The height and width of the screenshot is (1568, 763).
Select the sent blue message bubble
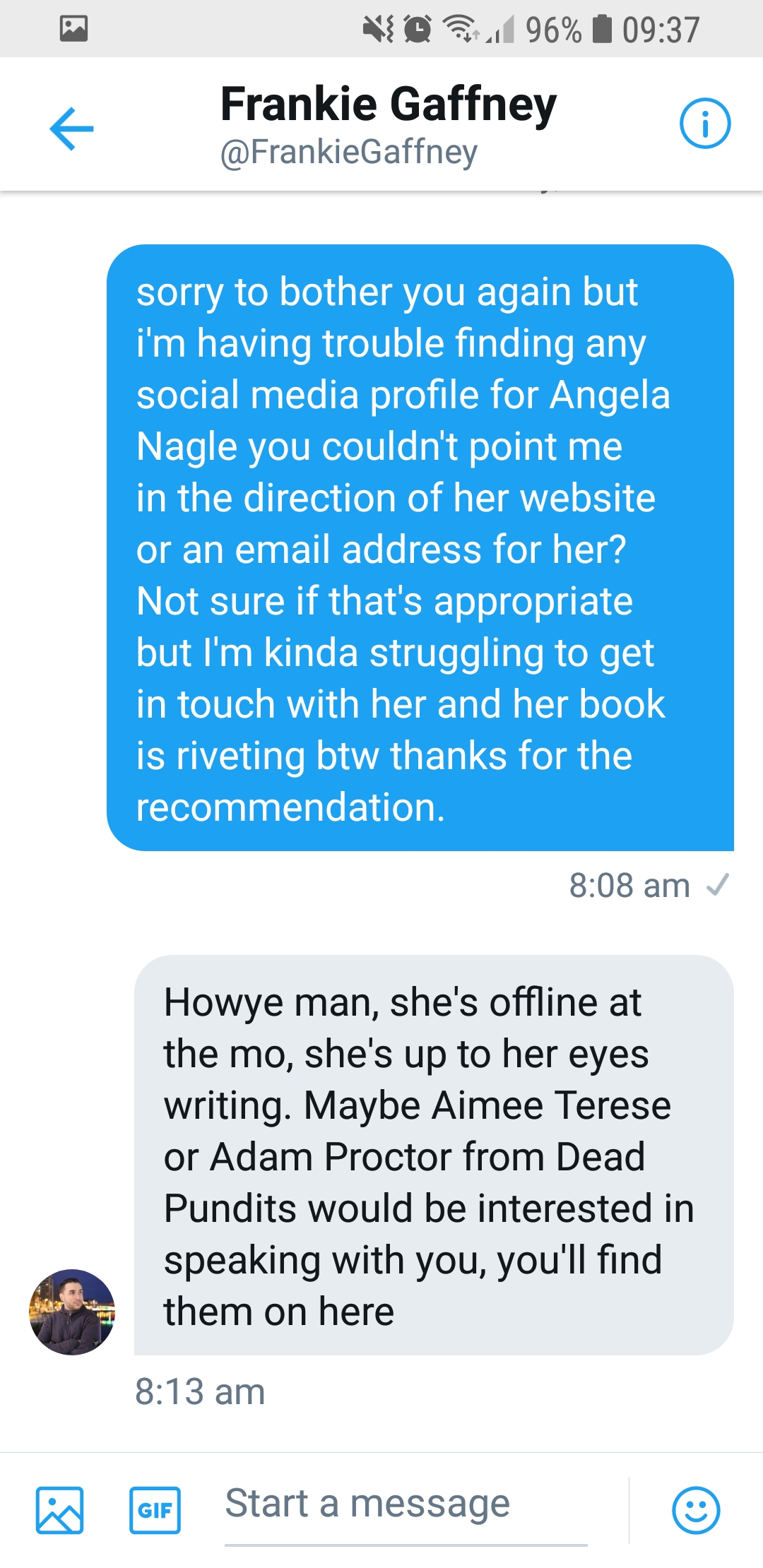[x=420, y=547]
